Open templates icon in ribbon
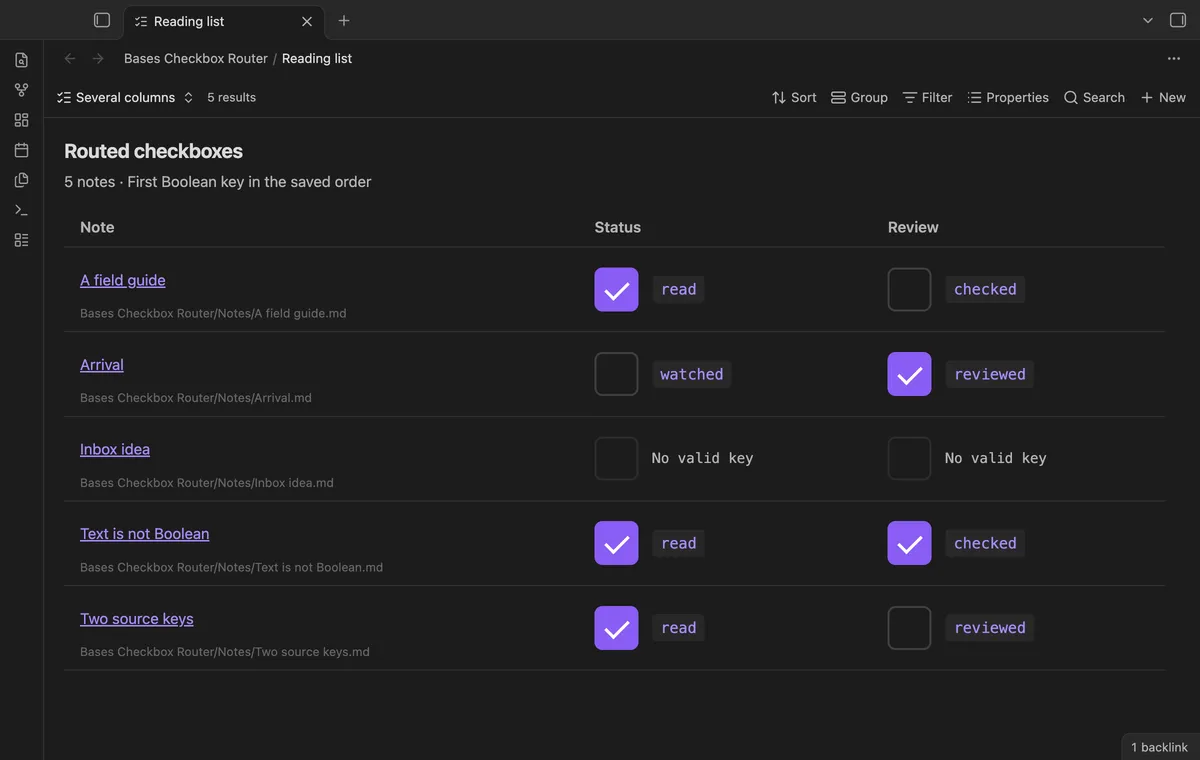 click(22, 180)
